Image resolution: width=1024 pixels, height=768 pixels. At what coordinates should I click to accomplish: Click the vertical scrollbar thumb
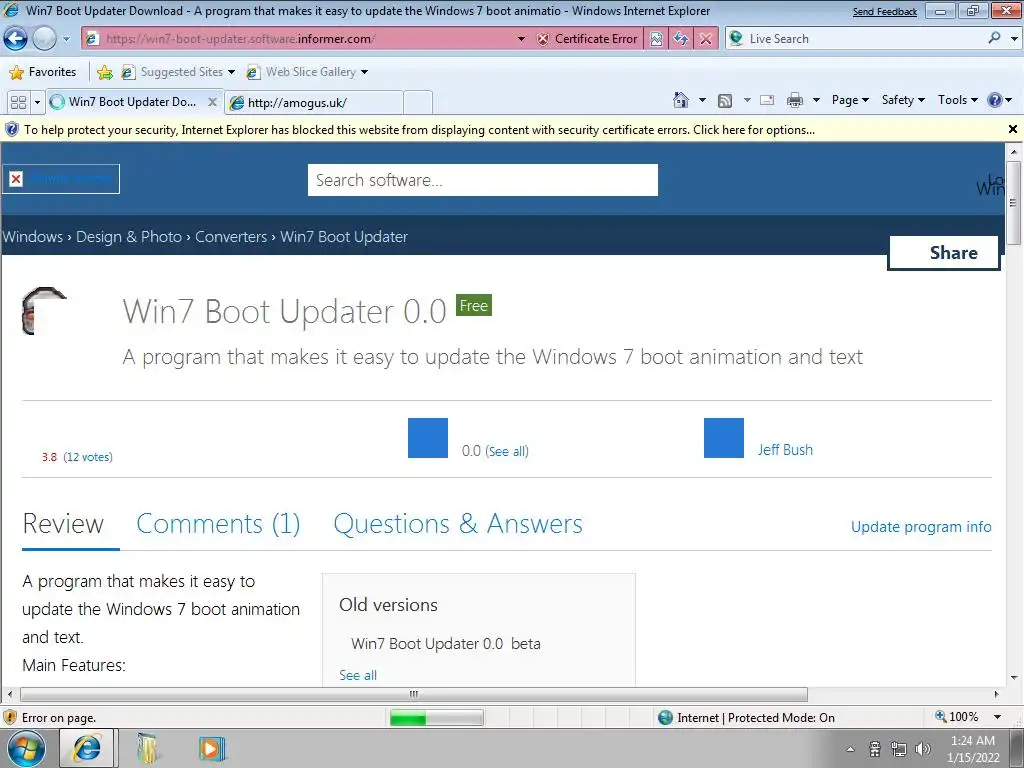[1014, 202]
